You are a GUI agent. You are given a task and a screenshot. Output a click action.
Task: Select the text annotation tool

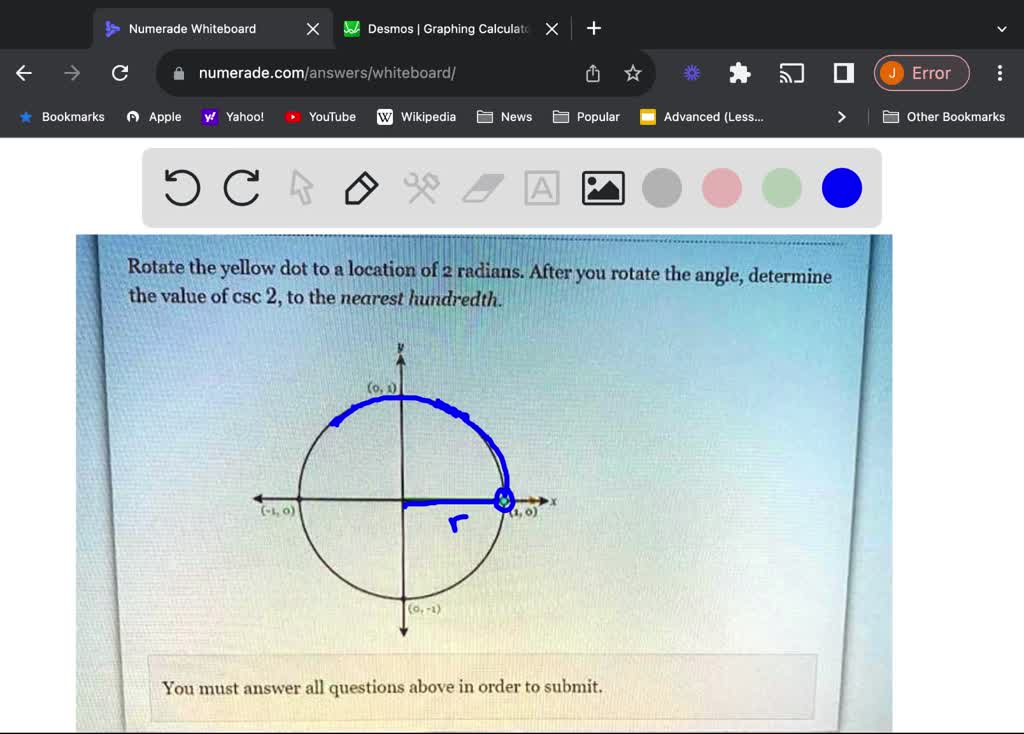pos(542,188)
